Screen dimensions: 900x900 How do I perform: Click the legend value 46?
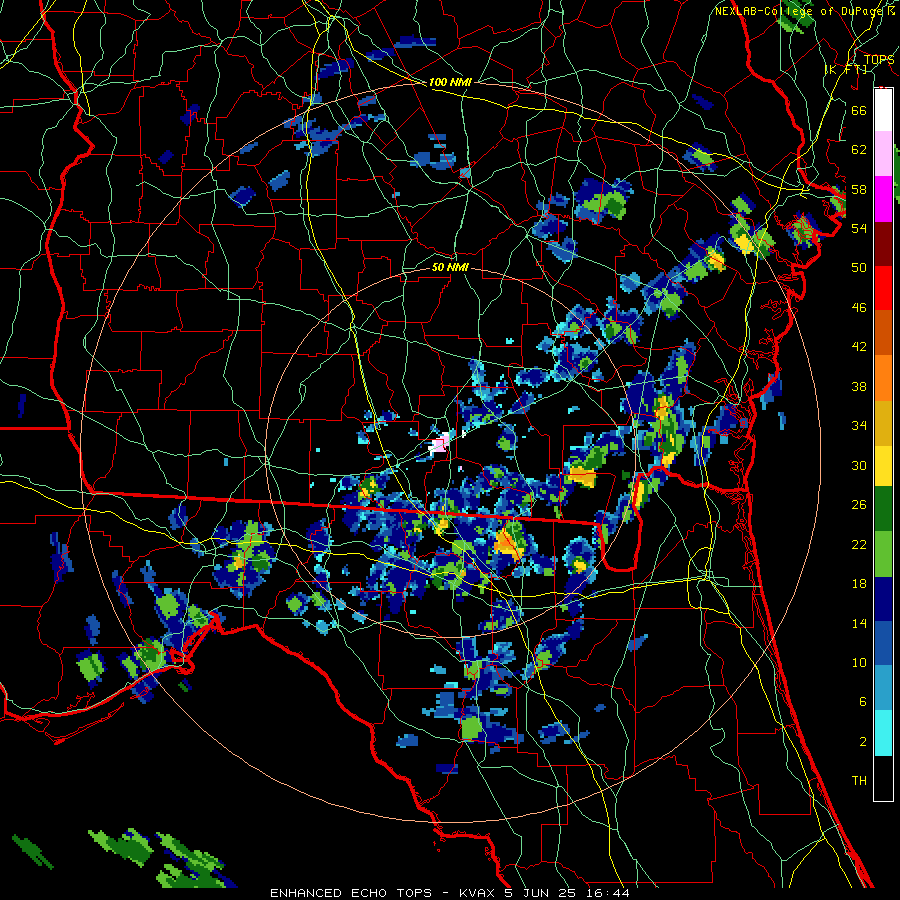[x=859, y=307]
